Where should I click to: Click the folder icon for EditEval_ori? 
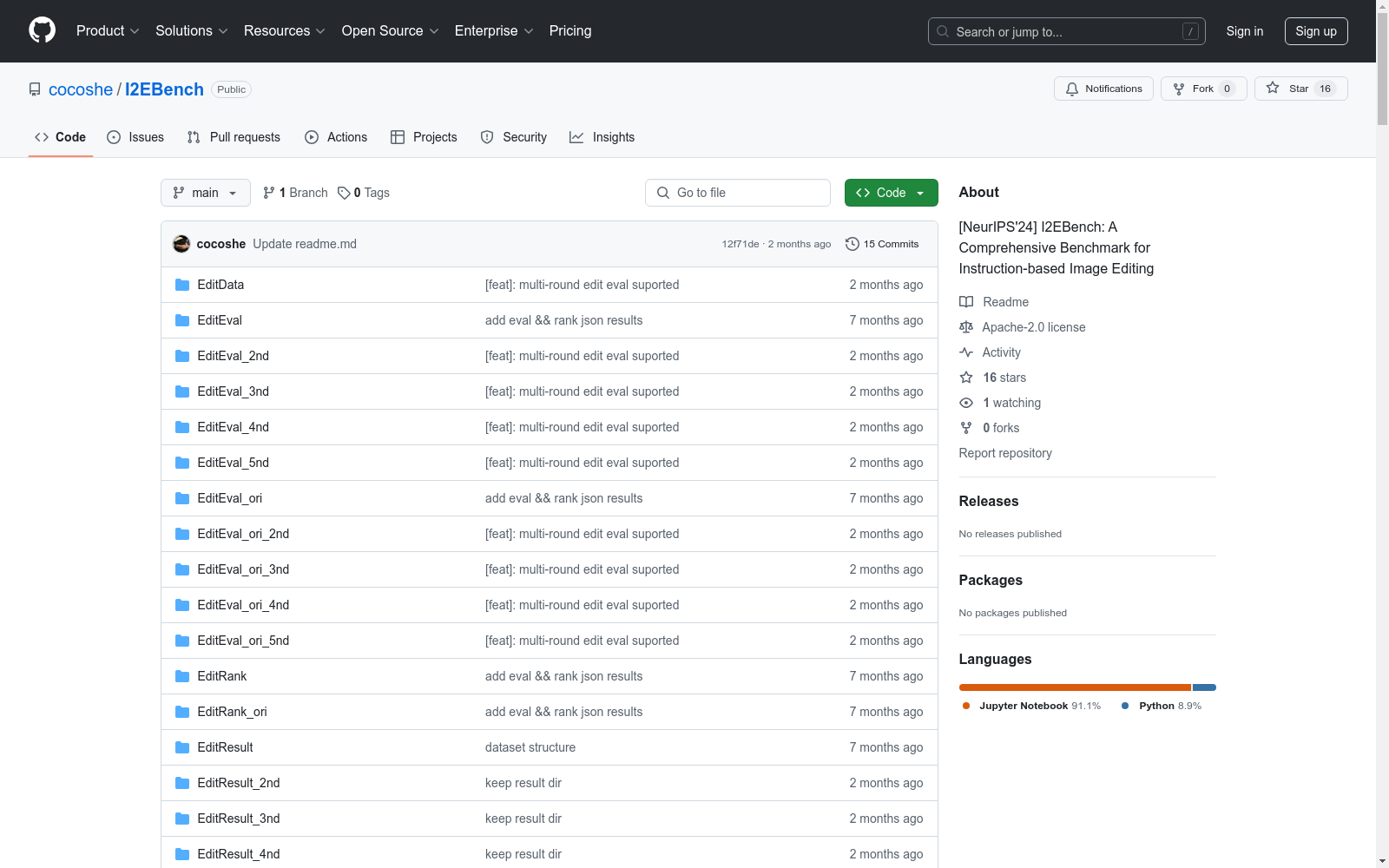coord(182,498)
